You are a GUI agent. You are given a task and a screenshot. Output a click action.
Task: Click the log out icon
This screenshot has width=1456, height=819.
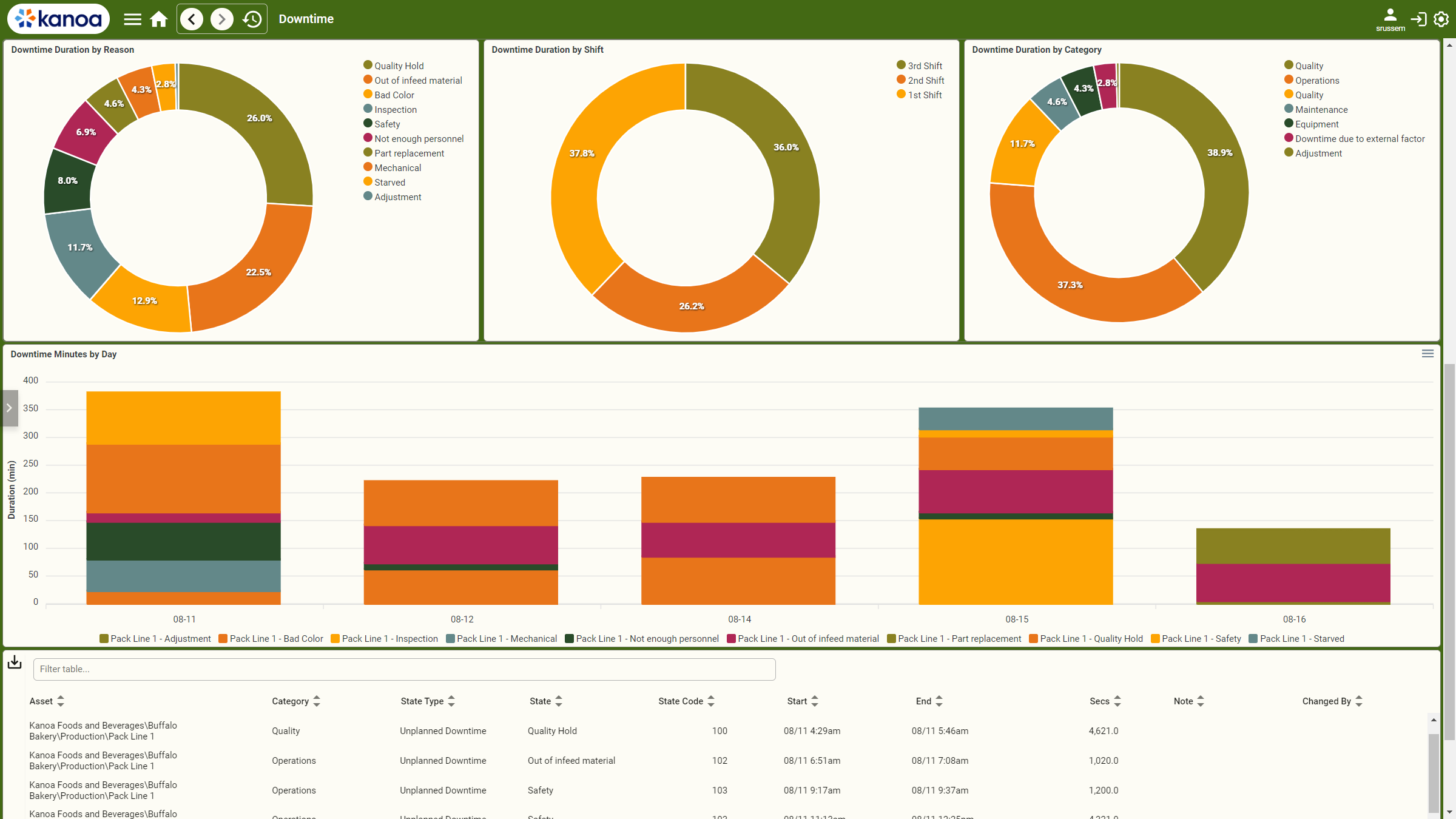pyautogui.click(x=1418, y=19)
